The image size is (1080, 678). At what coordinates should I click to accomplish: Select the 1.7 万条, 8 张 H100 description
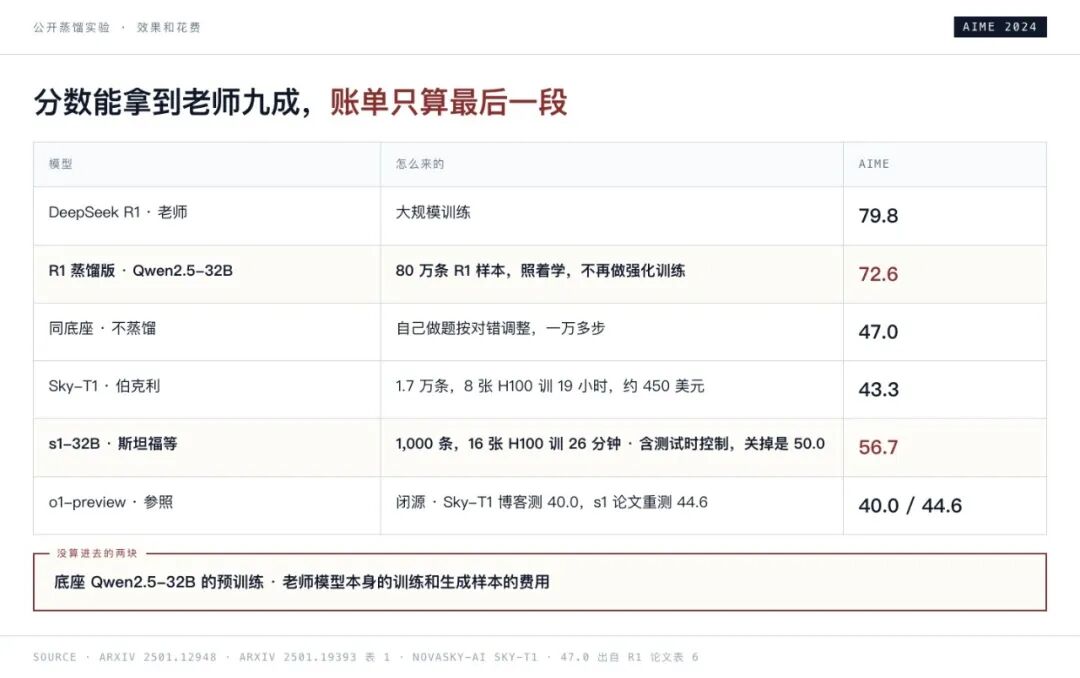(x=550, y=387)
